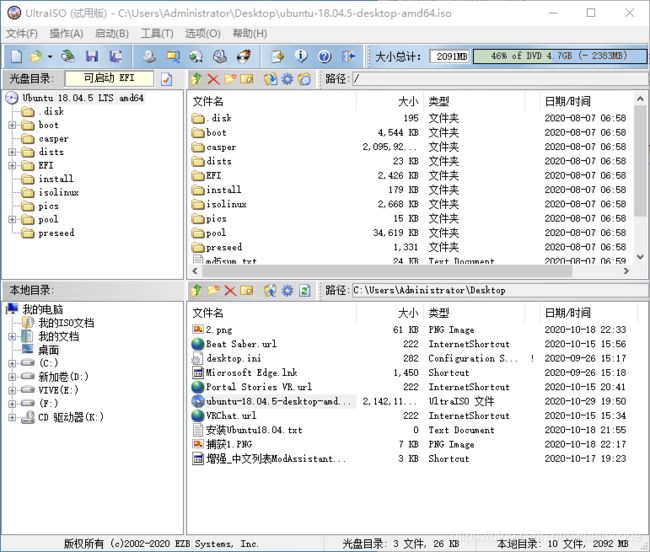650x552 pixels.
Task: Expand the VIVE(E:) drive node
Action: pyautogui.click(x=12, y=390)
